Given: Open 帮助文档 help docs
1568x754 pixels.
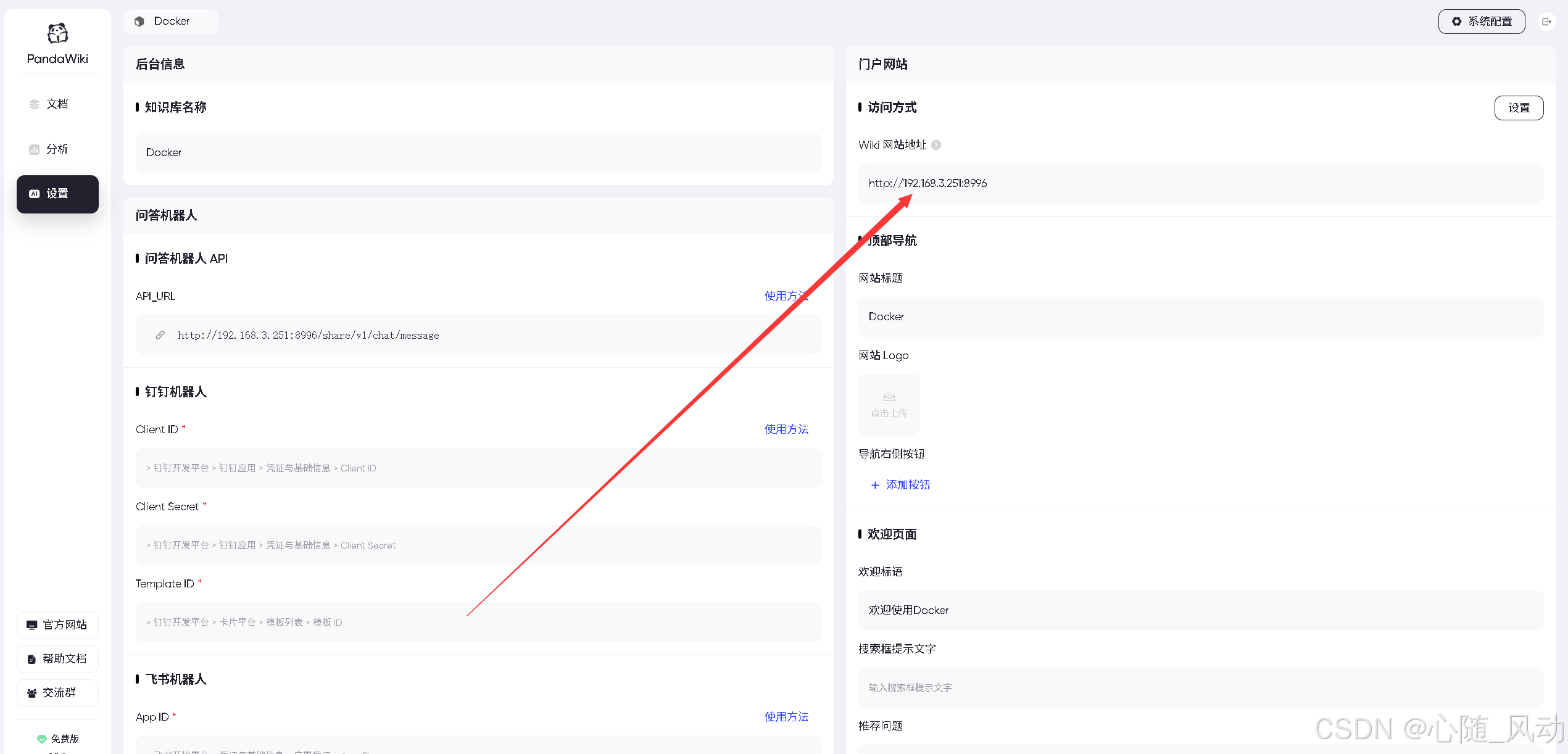Looking at the screenshot, I should click(x=57, y=659).
